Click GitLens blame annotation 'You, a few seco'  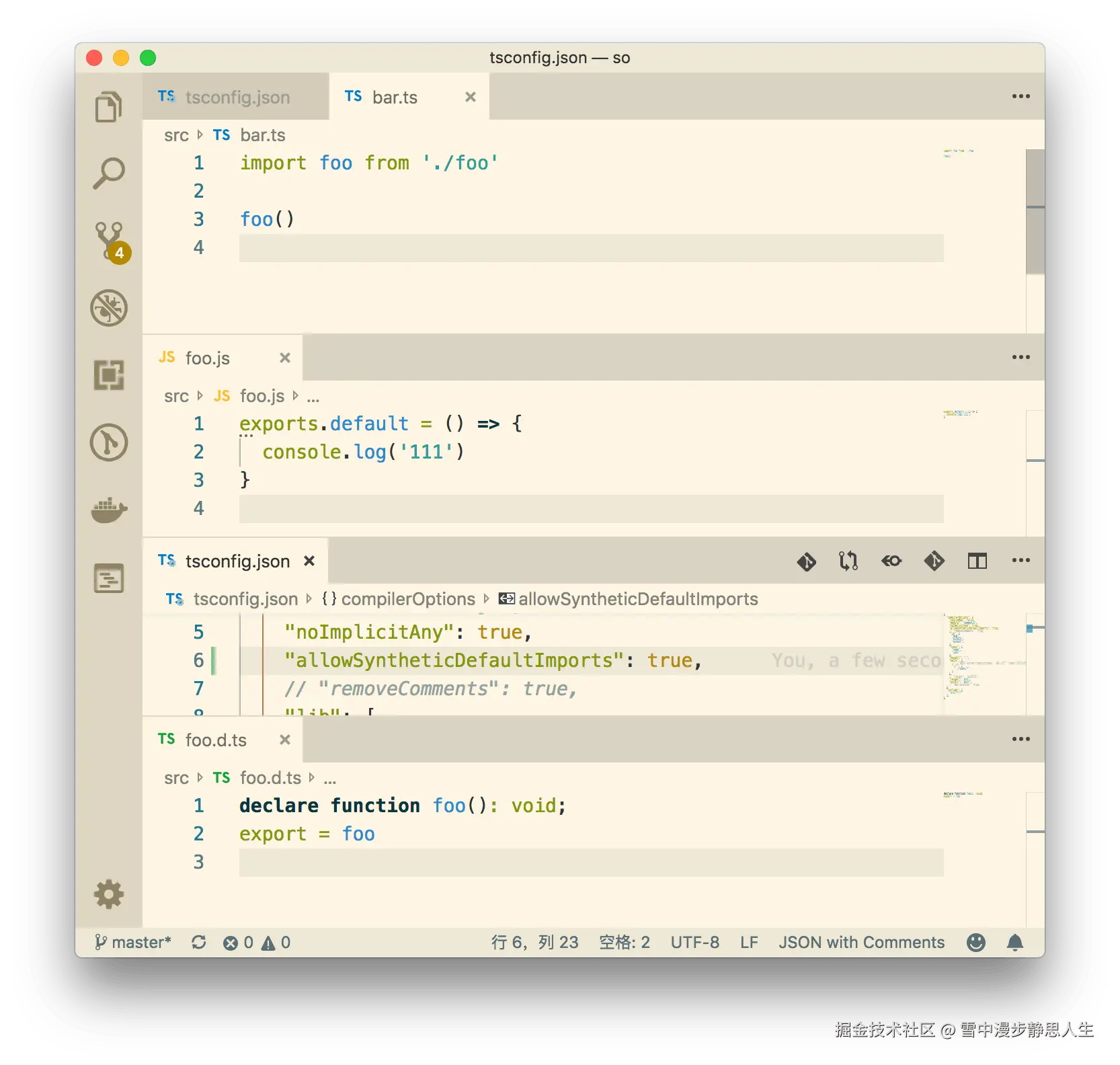tap(856, 660)
